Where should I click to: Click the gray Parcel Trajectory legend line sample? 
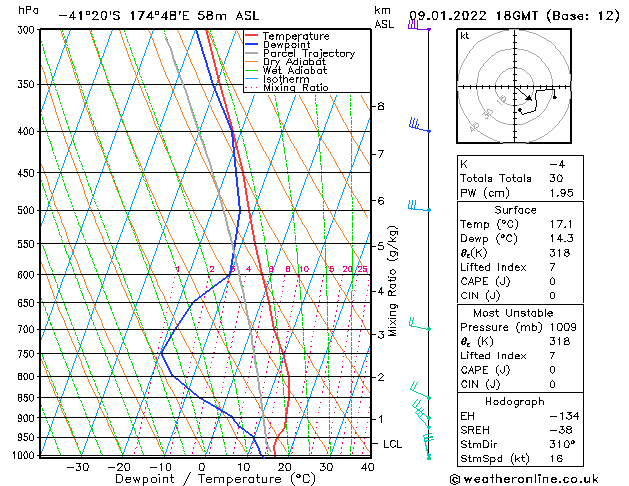[x=252, y=53]
